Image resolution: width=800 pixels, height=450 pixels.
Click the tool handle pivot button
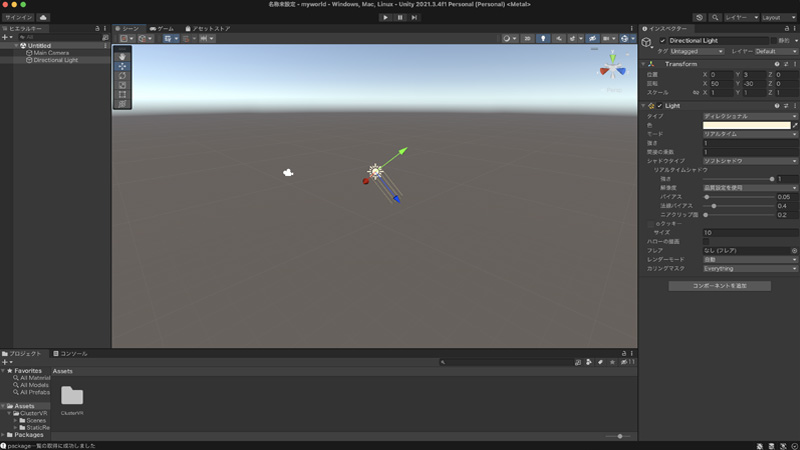127,38
